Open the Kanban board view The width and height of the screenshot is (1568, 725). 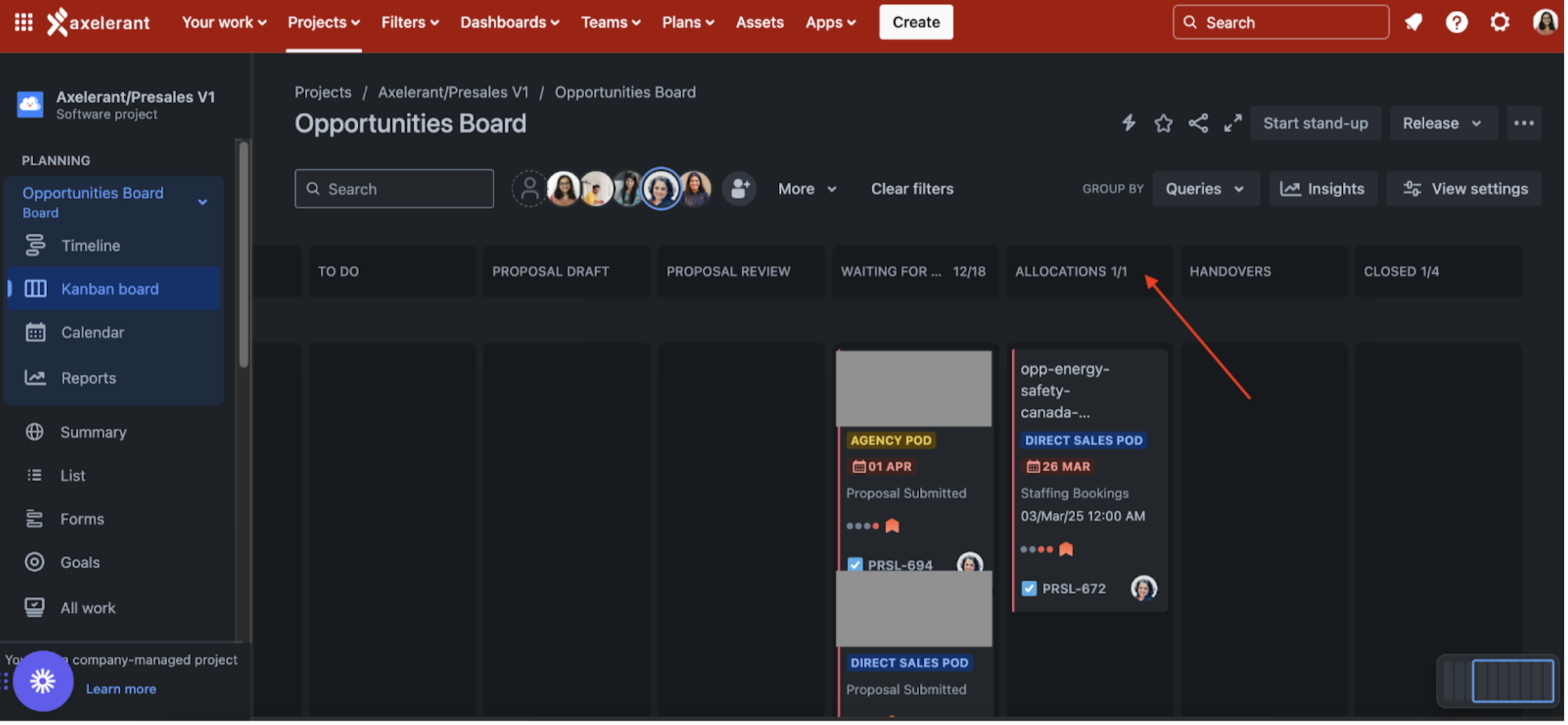(110, 288)
